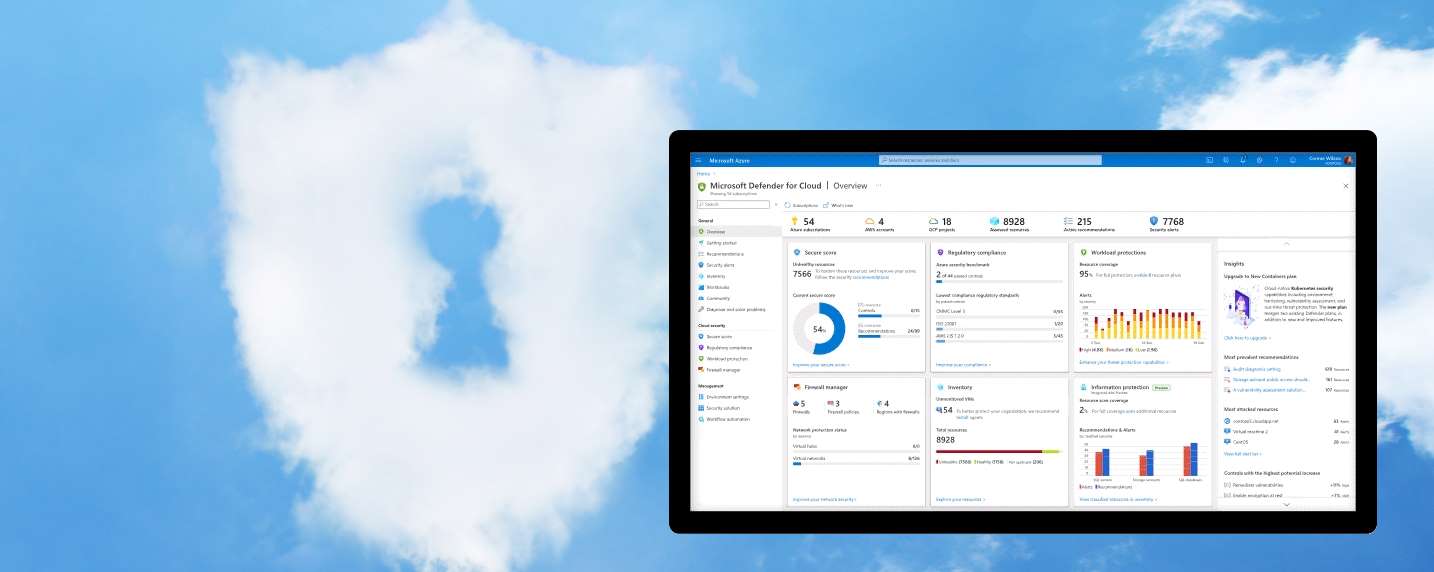Open Improve your compliance link
The image size is (1434, 572).
[963, 365]
